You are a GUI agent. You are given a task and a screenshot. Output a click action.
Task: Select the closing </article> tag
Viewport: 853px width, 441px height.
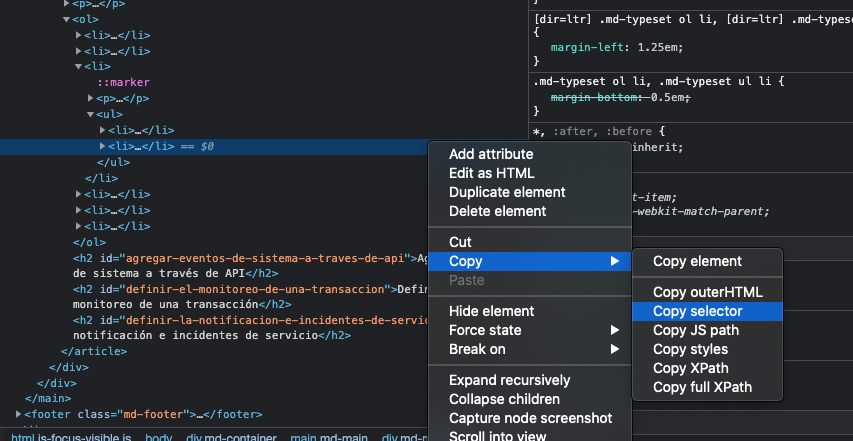(94, 351)
